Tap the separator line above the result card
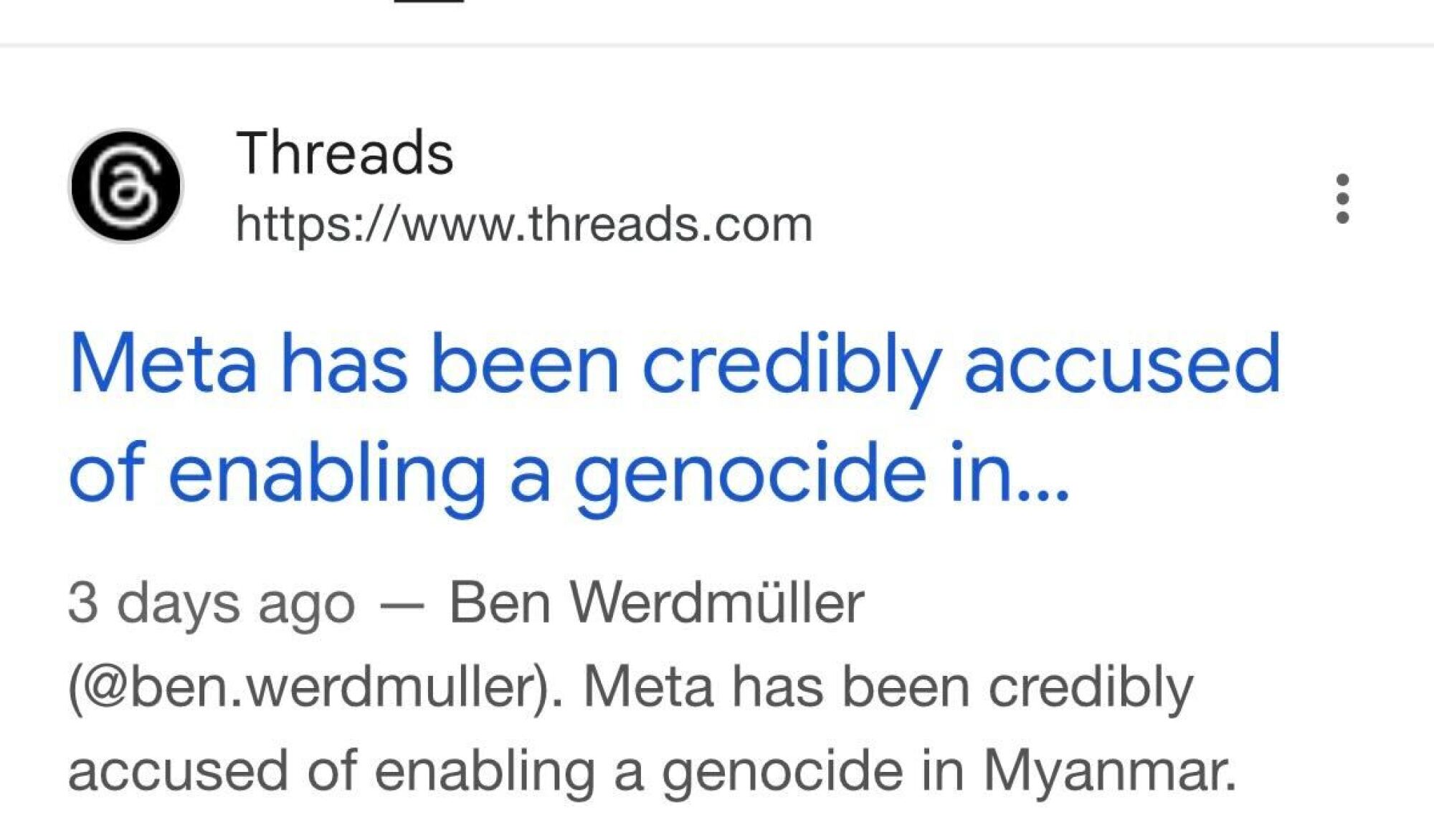 [x=717, y=47]
